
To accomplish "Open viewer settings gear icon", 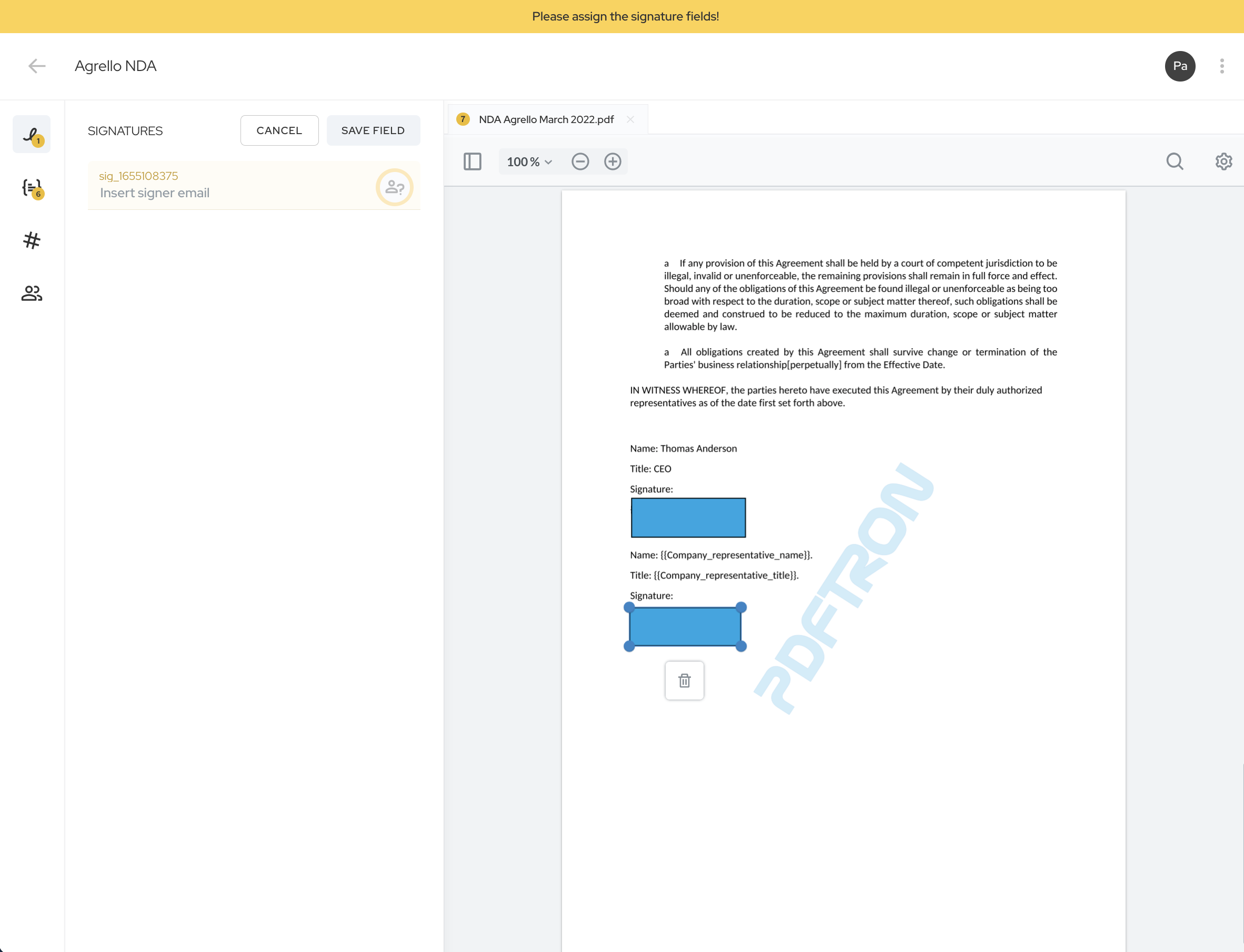I will (1223, 161).
